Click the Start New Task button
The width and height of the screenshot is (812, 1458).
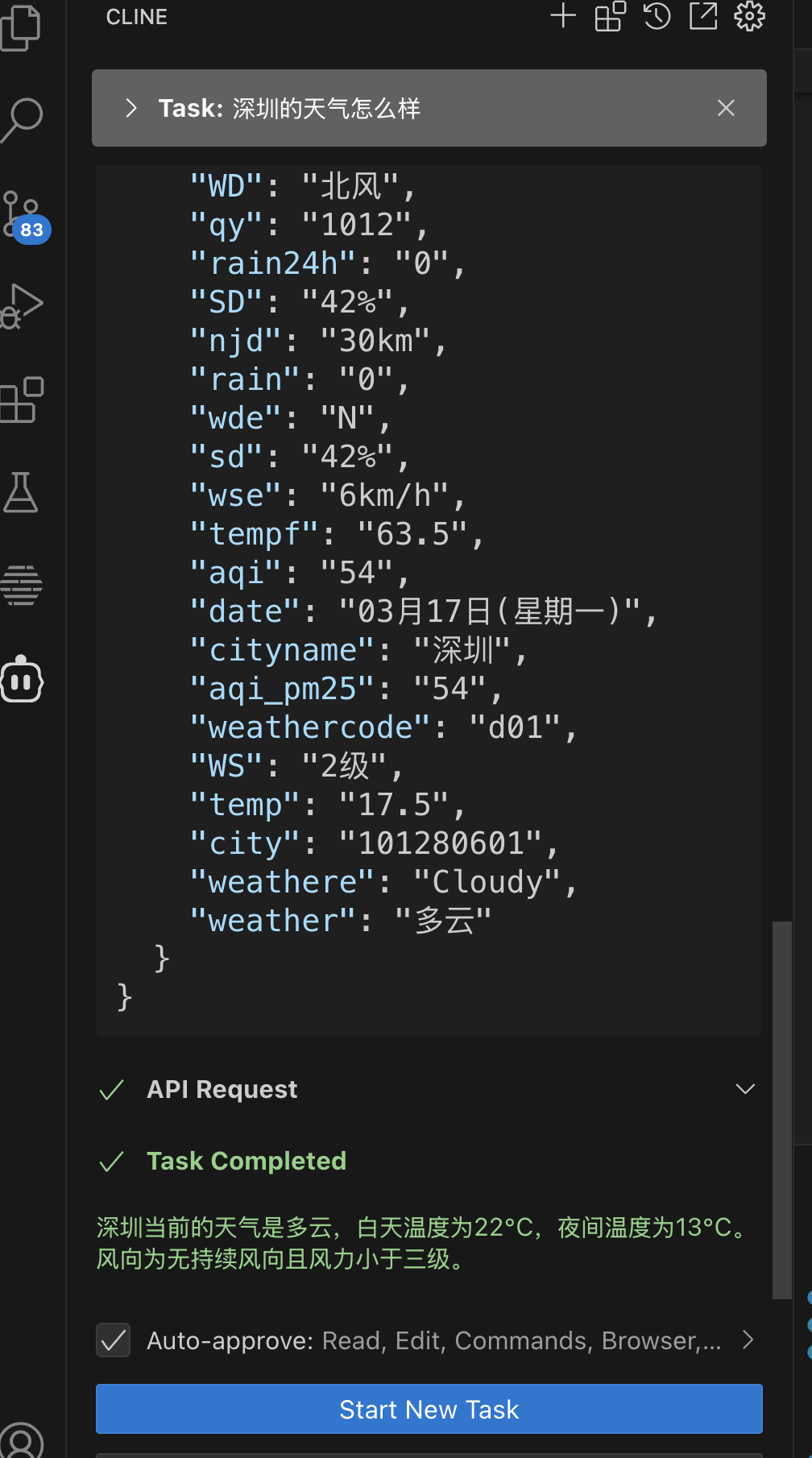429,1409
